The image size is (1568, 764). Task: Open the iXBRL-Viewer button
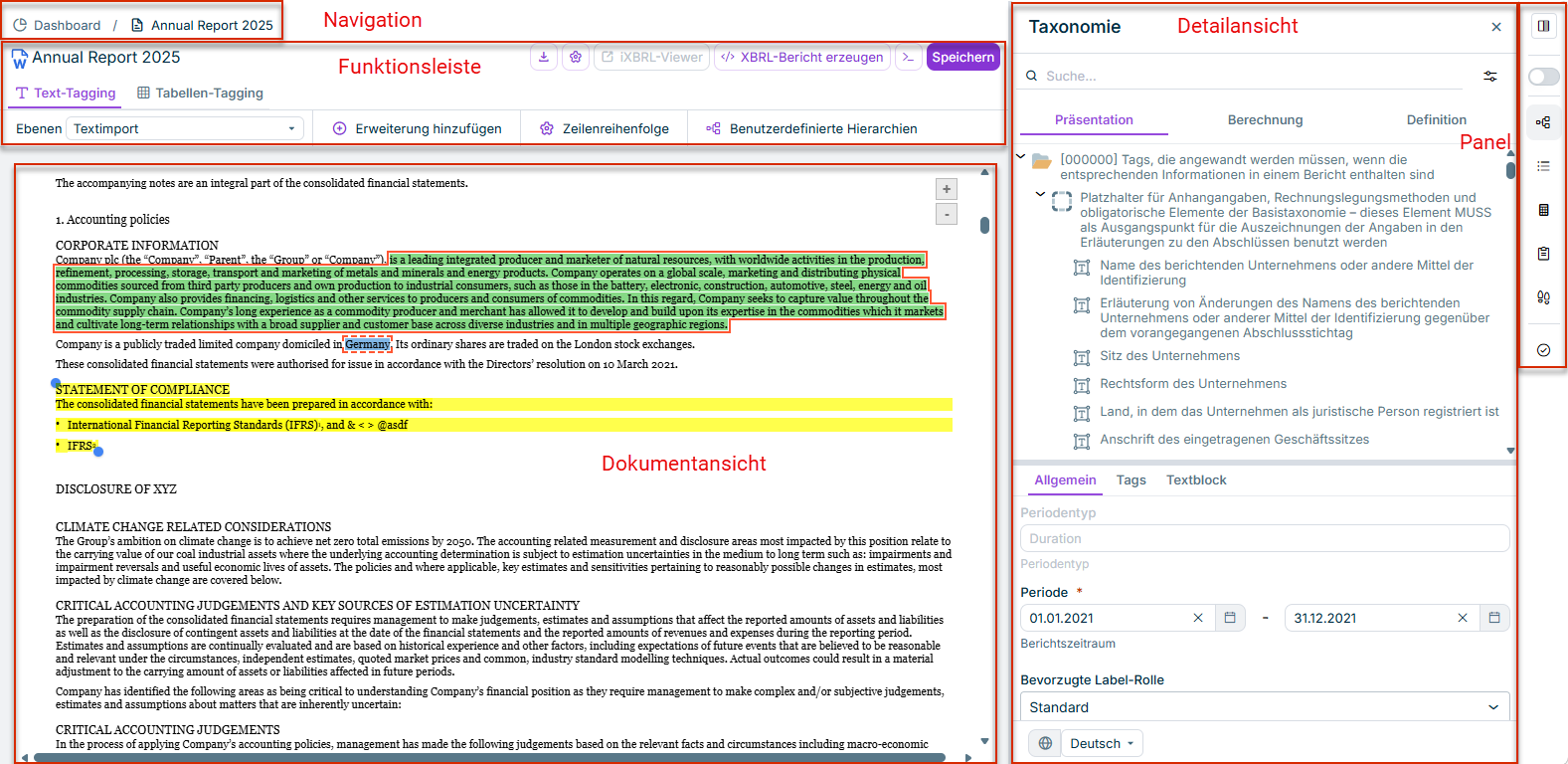(x=651, y=58)
